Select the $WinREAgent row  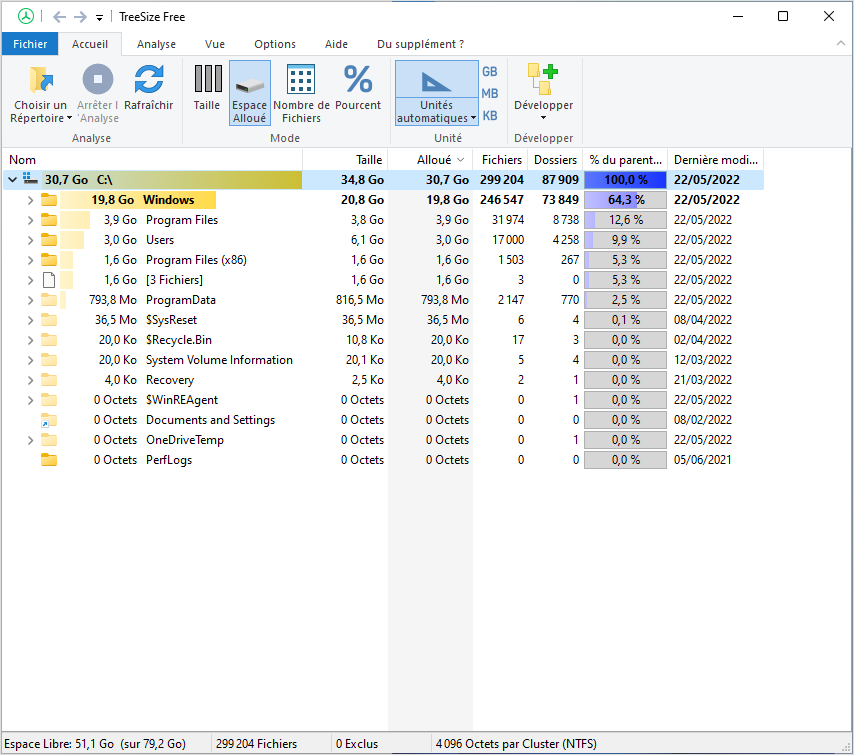coord(383,400)
